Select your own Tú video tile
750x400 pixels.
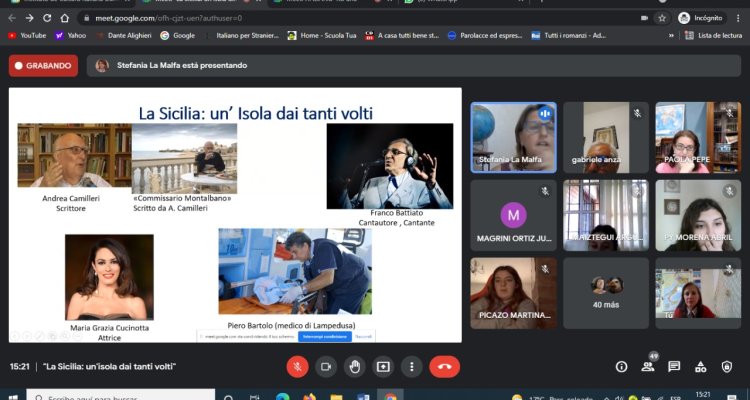[698, 293]
